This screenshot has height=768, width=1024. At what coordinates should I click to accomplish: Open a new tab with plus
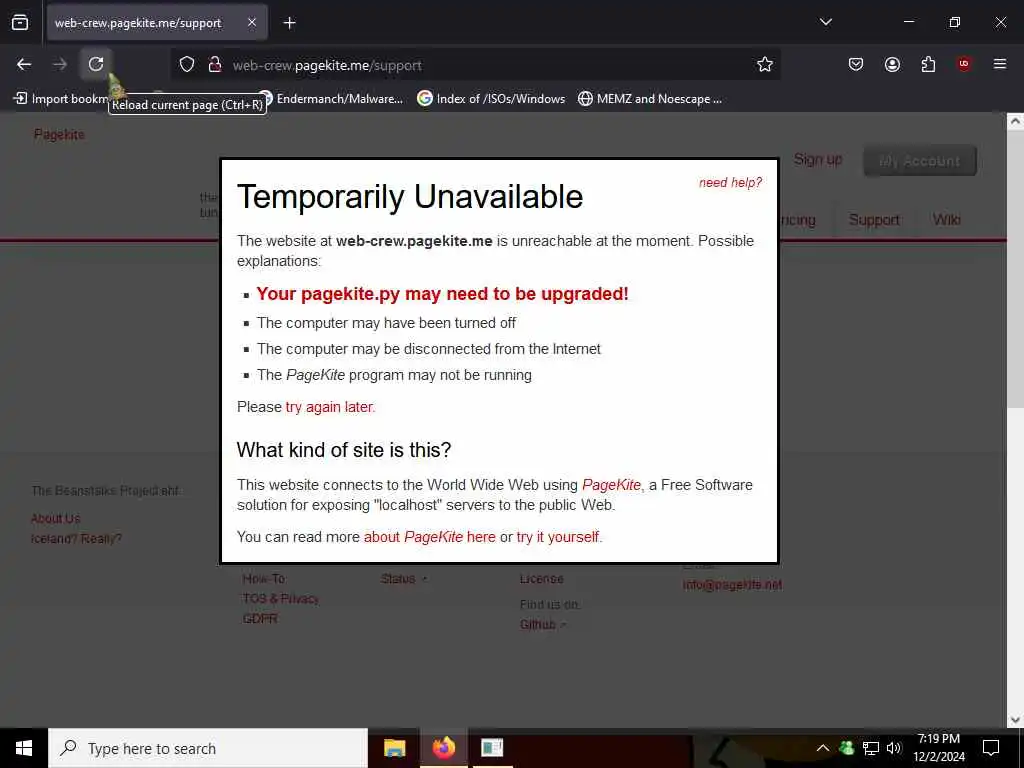289,23
